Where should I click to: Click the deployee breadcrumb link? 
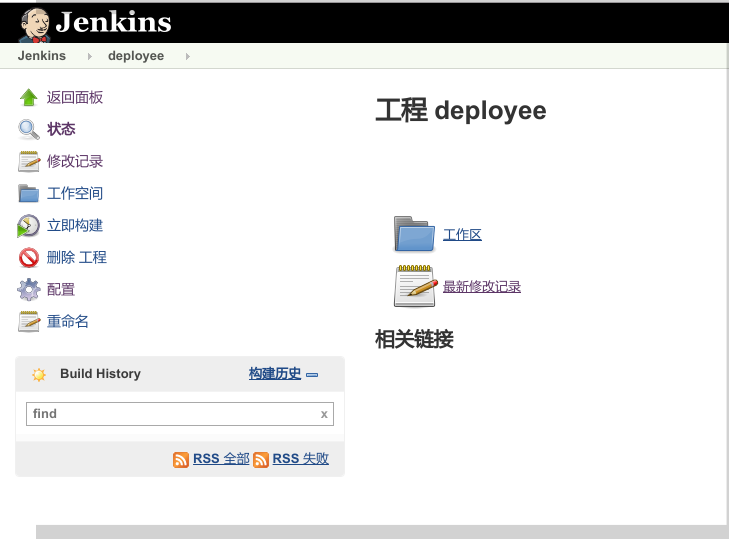click(x=136, y=56)
